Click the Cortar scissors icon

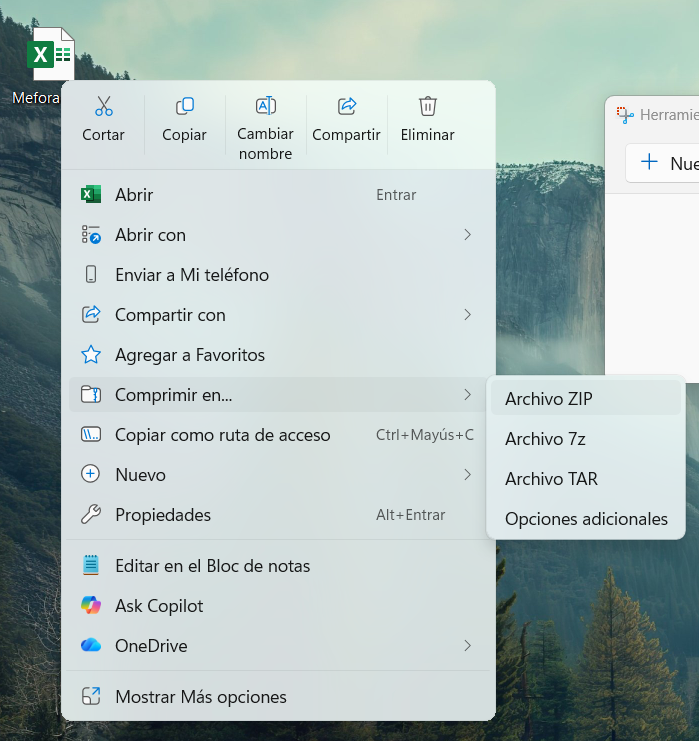tap(103, 107)
